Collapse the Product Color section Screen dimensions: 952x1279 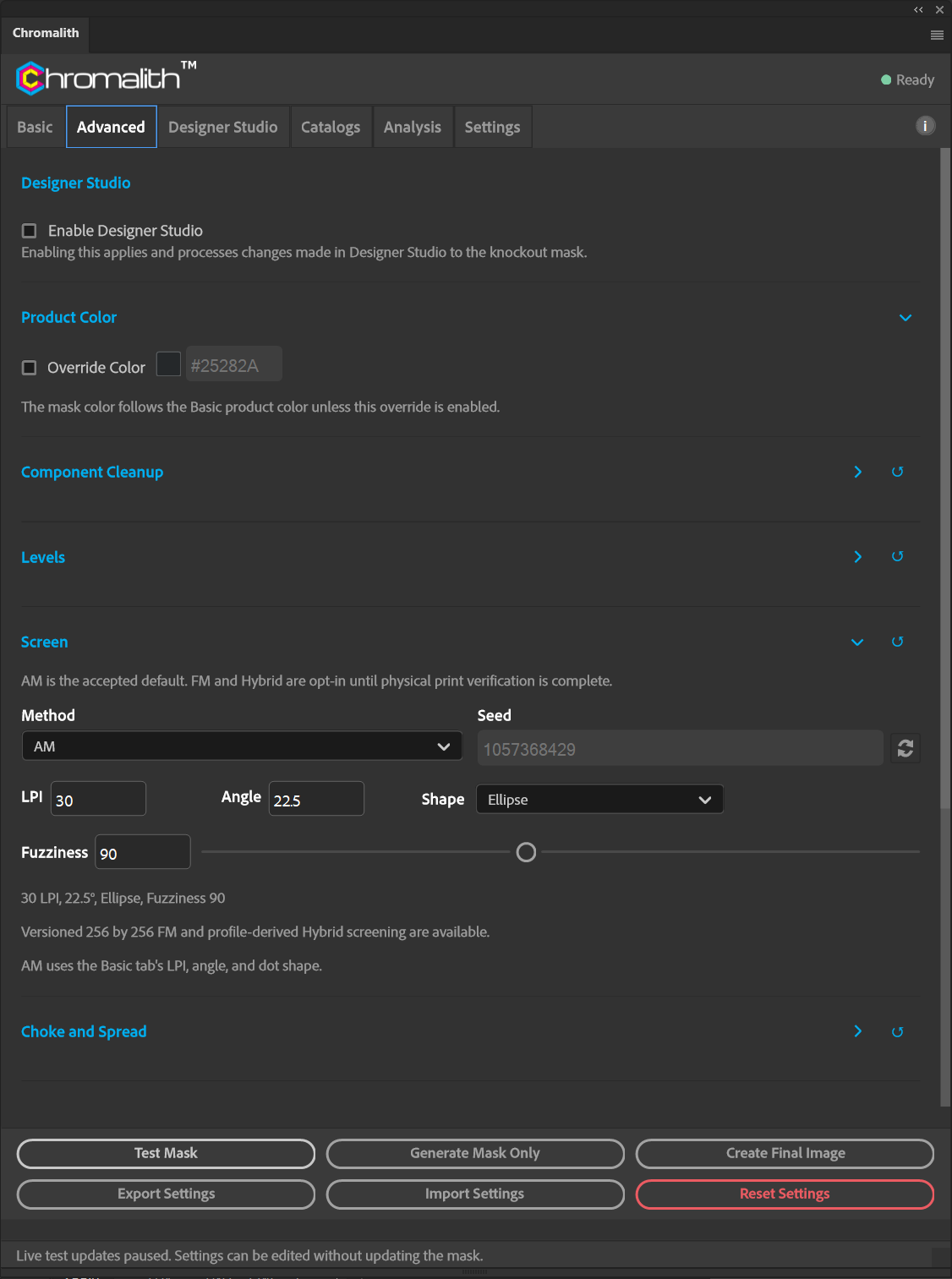pyautogui.click(x=905, y=318)
